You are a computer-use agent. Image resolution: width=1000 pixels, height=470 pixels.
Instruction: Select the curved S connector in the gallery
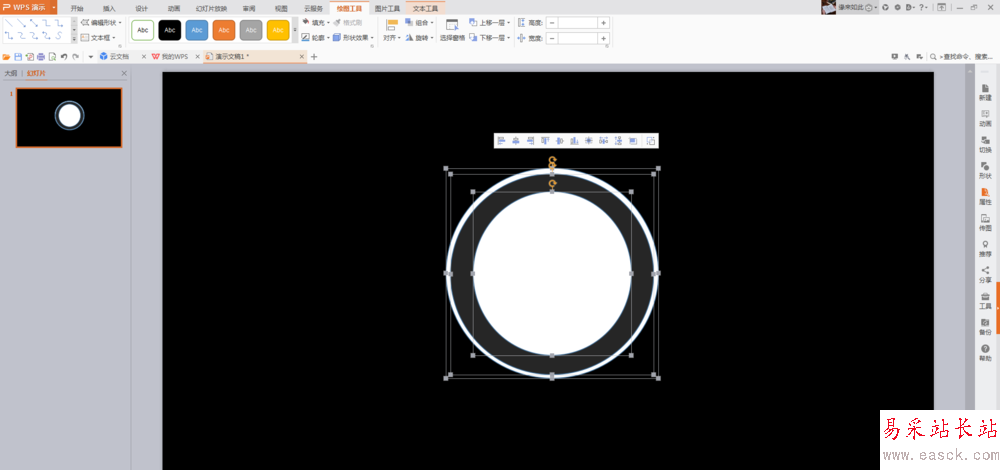(59, 36)
